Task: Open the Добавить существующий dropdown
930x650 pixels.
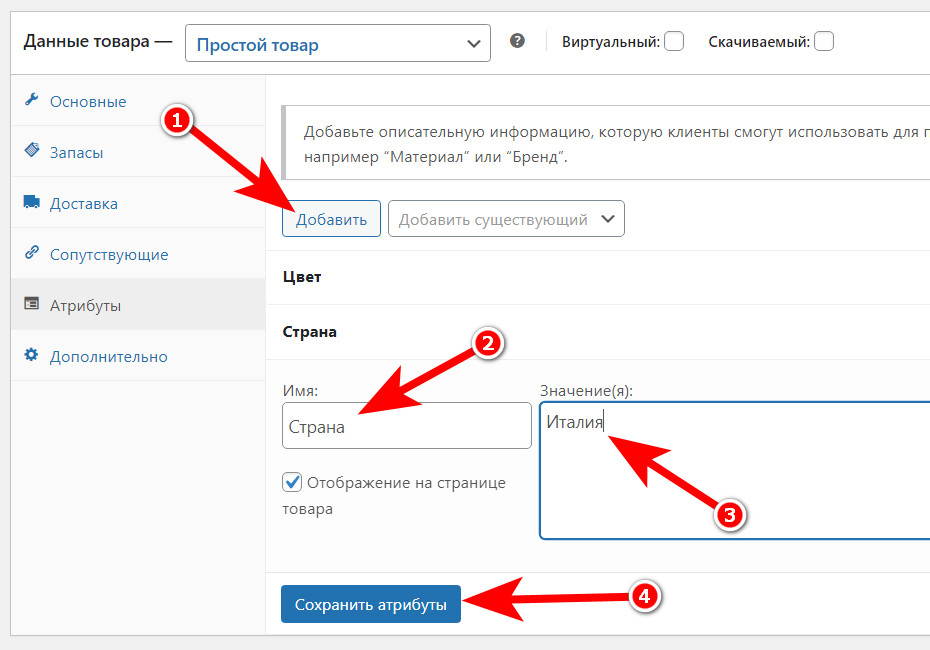Action: pyautogui.click(x=506, y=219)
